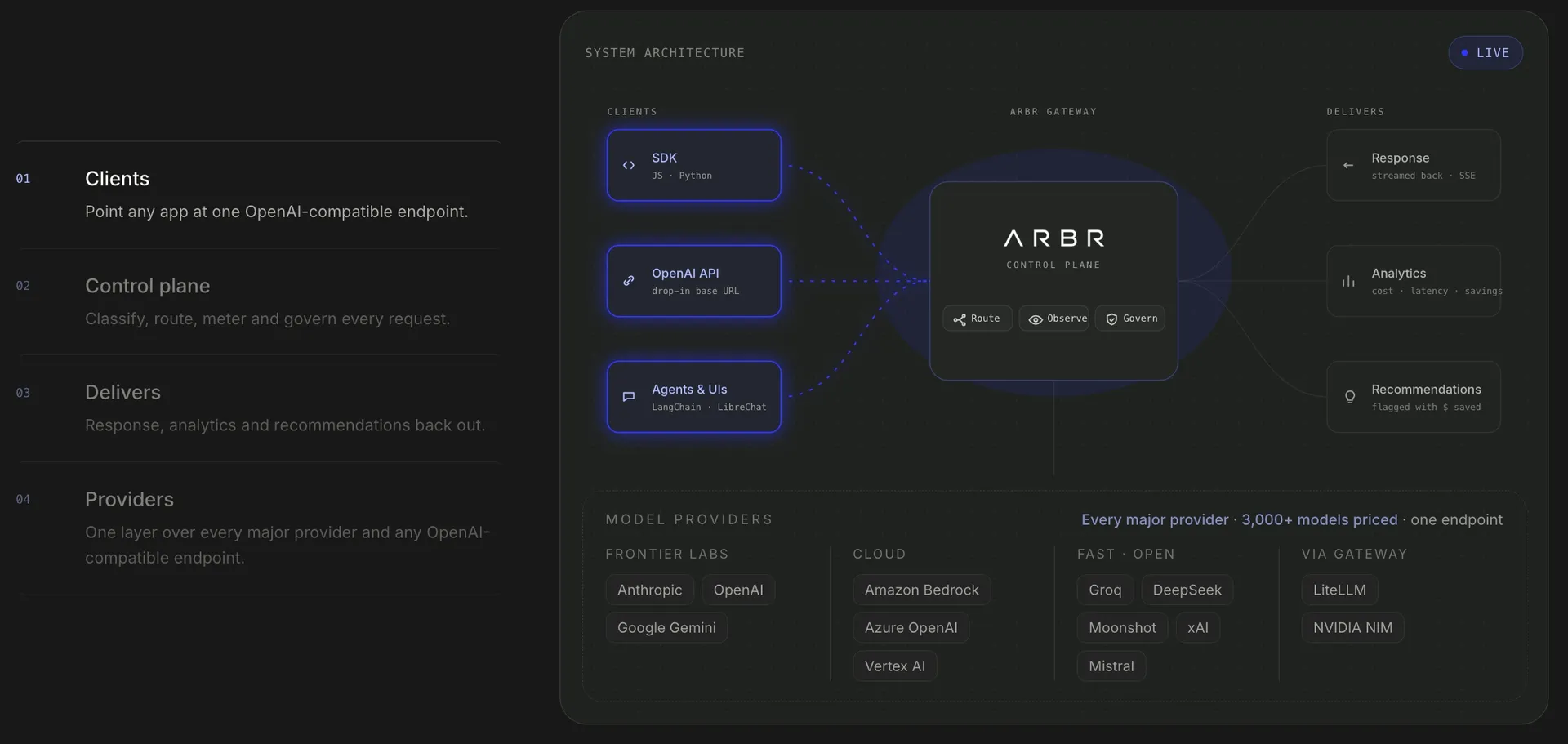This screenshot has height=744, width=1568.
Task: Open the SDK client card
Action: coord(694,165)
